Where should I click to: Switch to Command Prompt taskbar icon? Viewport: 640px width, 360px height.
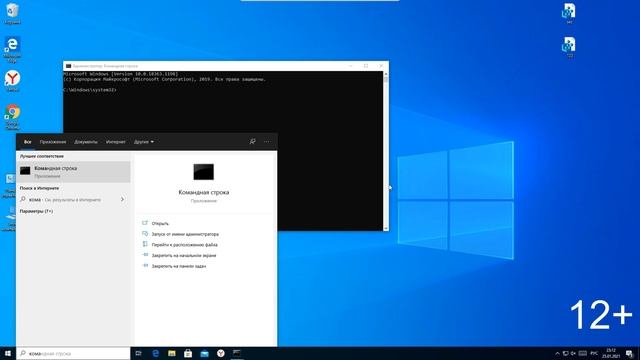[x=237, y=353]
